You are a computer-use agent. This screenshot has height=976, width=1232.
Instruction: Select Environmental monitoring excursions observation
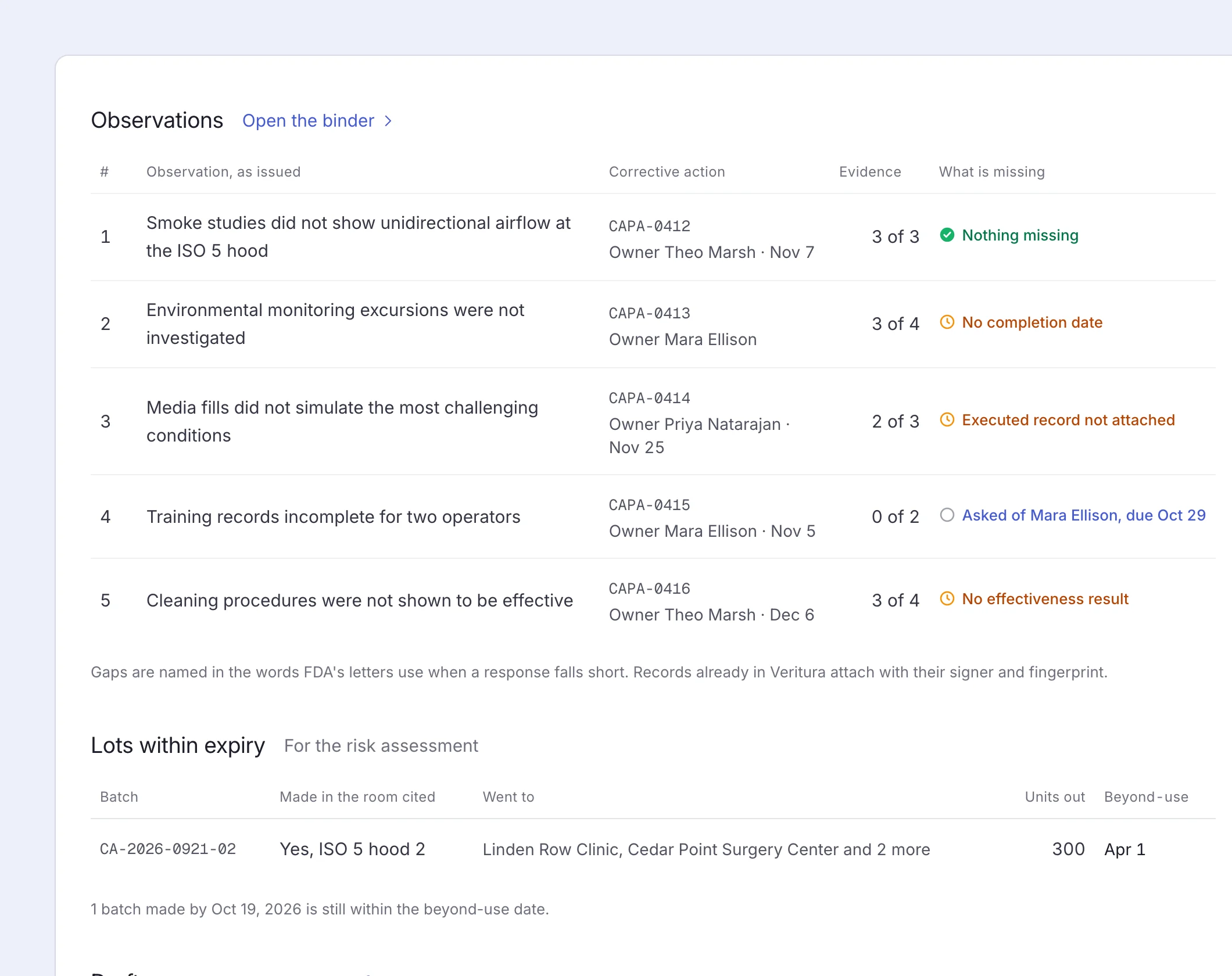pyautogui.click(x=335, y=324)
